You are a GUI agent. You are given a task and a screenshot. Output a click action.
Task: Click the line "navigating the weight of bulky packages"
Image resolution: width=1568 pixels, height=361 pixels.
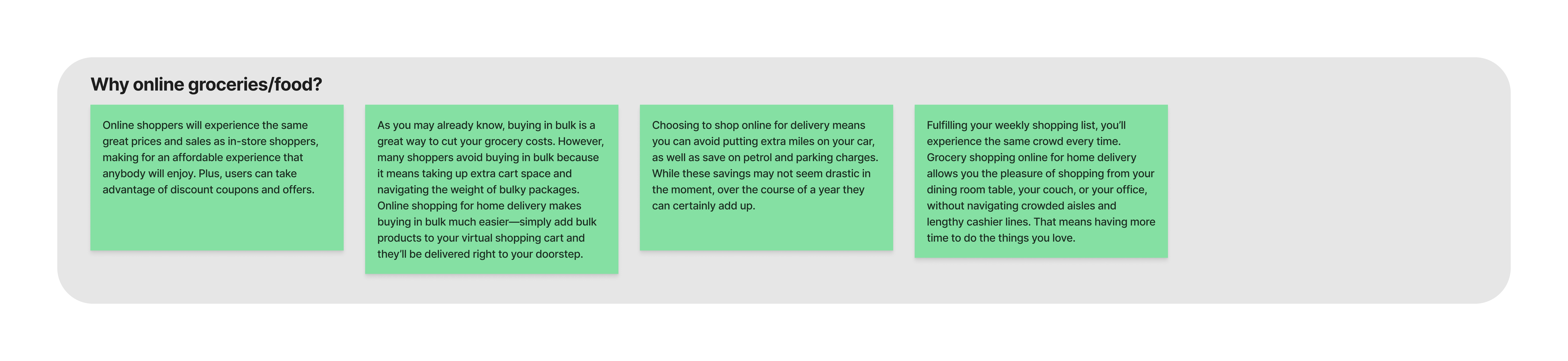[478, 190]
